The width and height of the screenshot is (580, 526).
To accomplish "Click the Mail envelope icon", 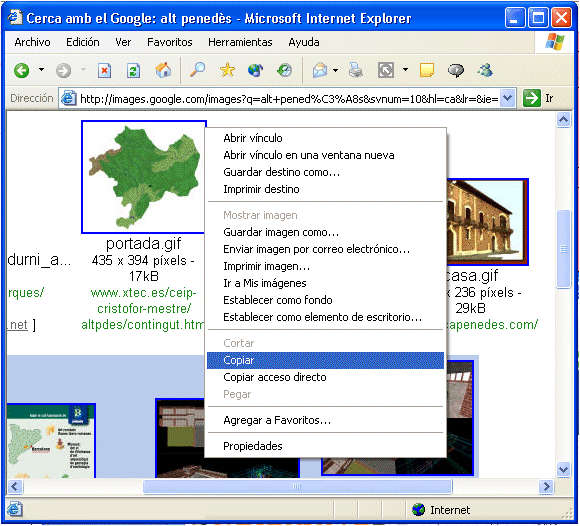I will click(x=320, y=70).
